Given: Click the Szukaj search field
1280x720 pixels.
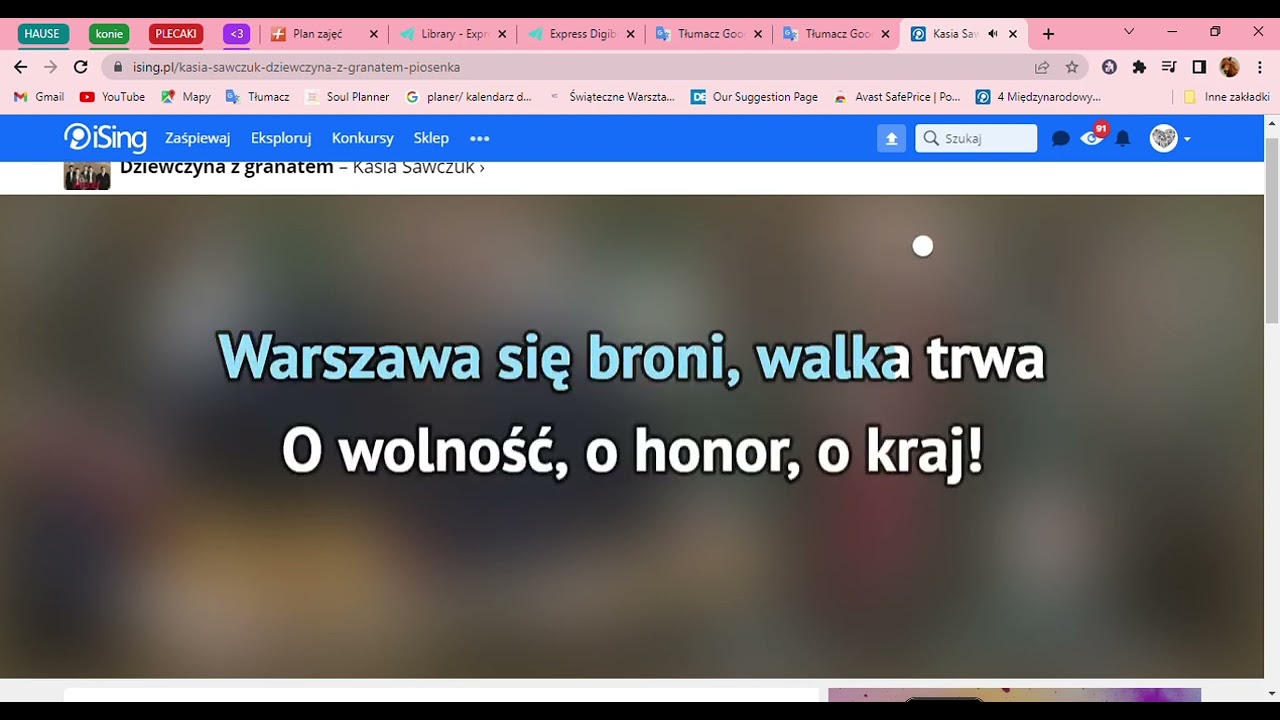Looking at the screenshot, I should tap(976, 138).
